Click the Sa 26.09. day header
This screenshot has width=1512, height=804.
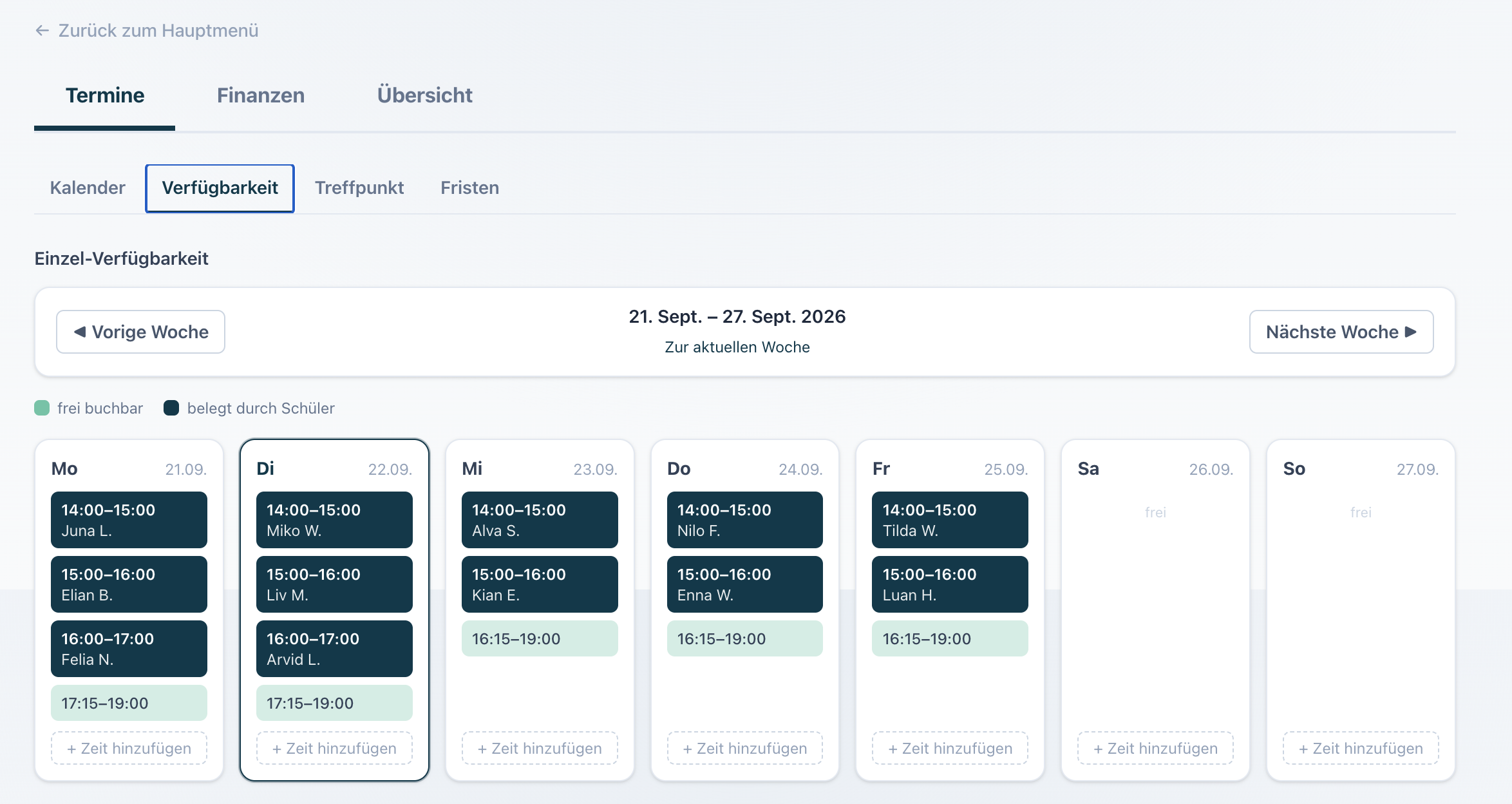1155,469
